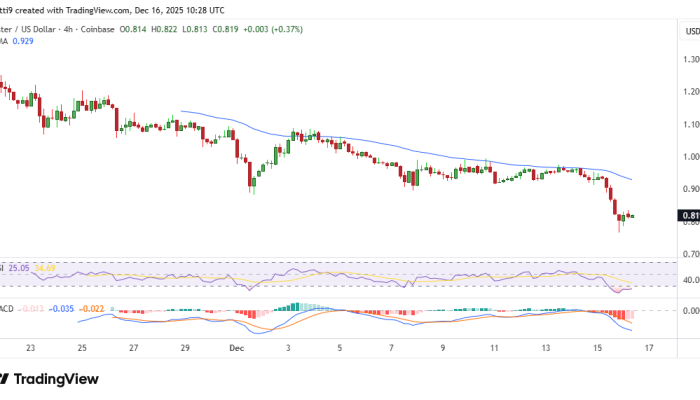Image resolution: width=700 pixels, height=400 pixels.
Task: Click the current price label 0.81
Action: (x=689, y=215)
